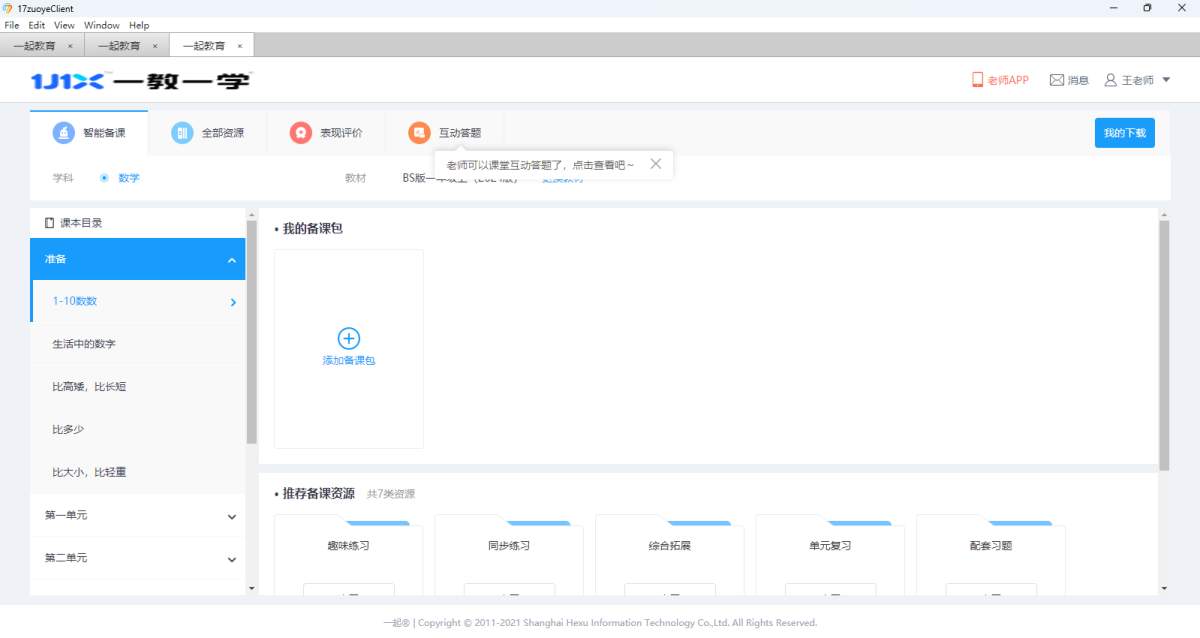Select the 生活中的数字 lesson
This screenshot has width=1200, height=638.
click(84, 344)
